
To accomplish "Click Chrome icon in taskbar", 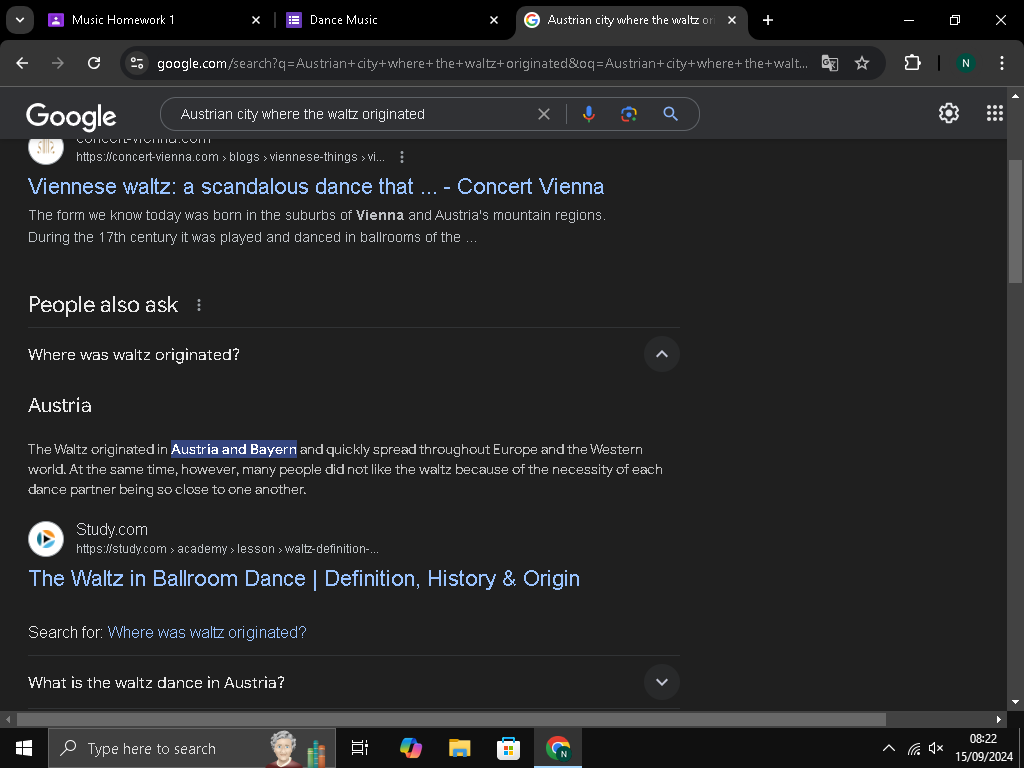I will coord(558,748).
